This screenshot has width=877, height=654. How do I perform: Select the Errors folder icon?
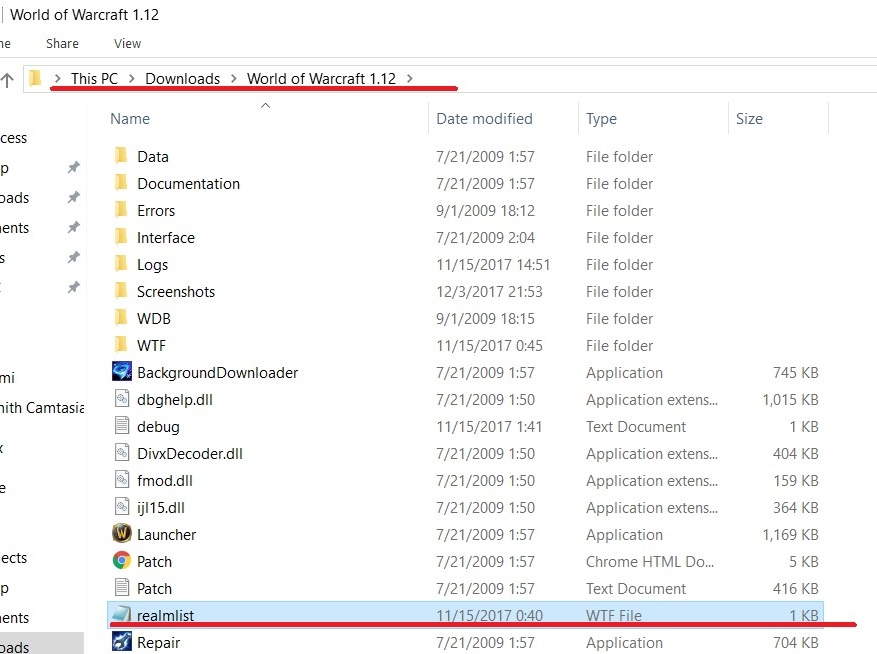[121, 210]
